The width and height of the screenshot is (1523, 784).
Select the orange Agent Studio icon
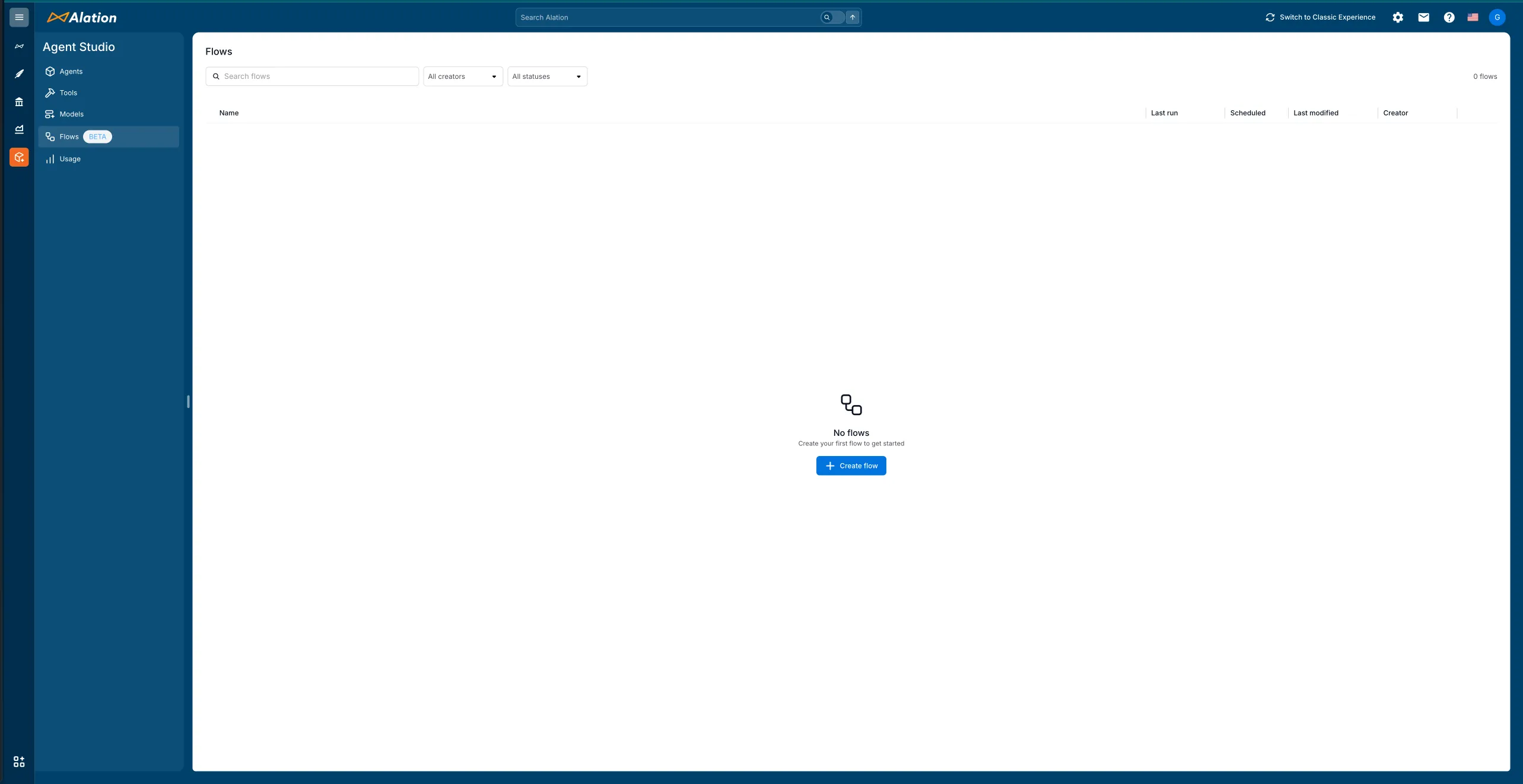click(x=18, y=157)
